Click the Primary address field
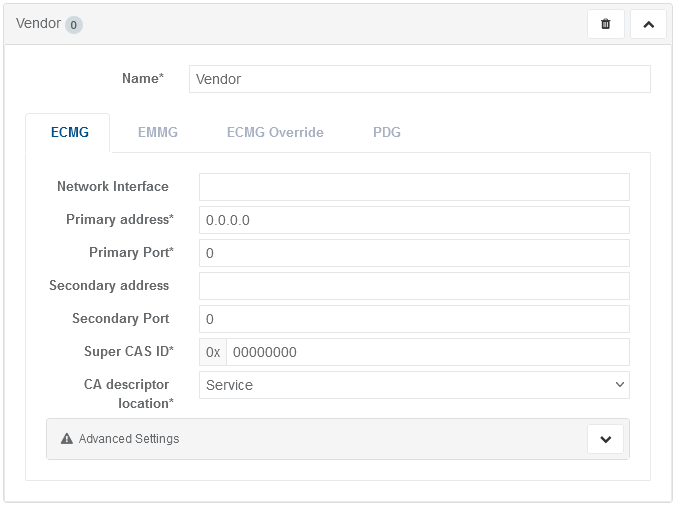This screenshot has width=679, height=509. point(414,220)
